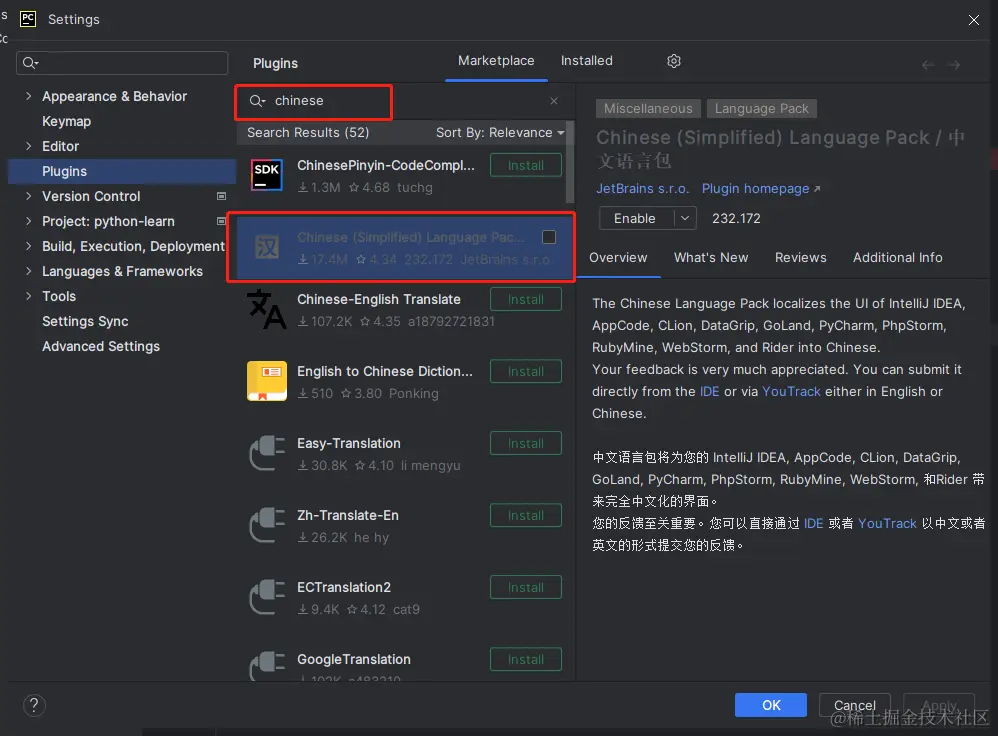Switch to the Marketplace tab
This screenshot has height=736, width=998.
(x=496, y=61)
